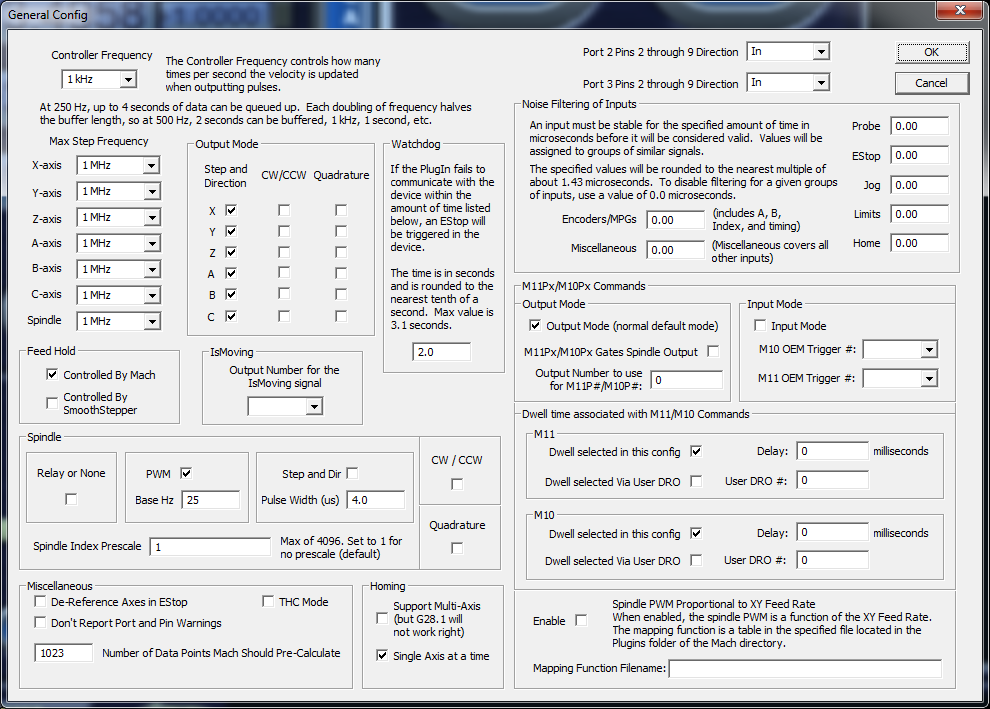Enable CW/CCW output mode for X
The image size is (990, 709).
click(284, 210)
